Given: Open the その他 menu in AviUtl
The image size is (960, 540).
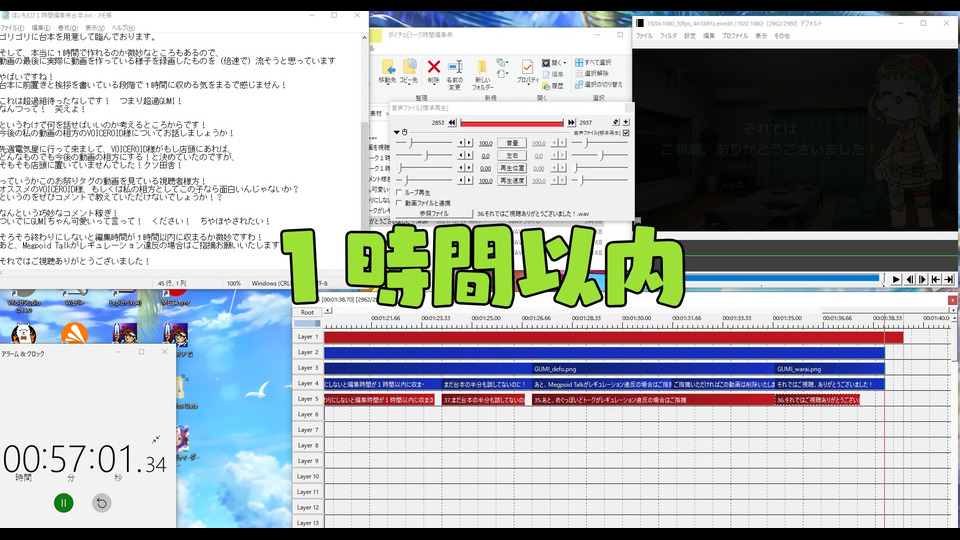Looking at the screenshot, I should tap(782, 36).
